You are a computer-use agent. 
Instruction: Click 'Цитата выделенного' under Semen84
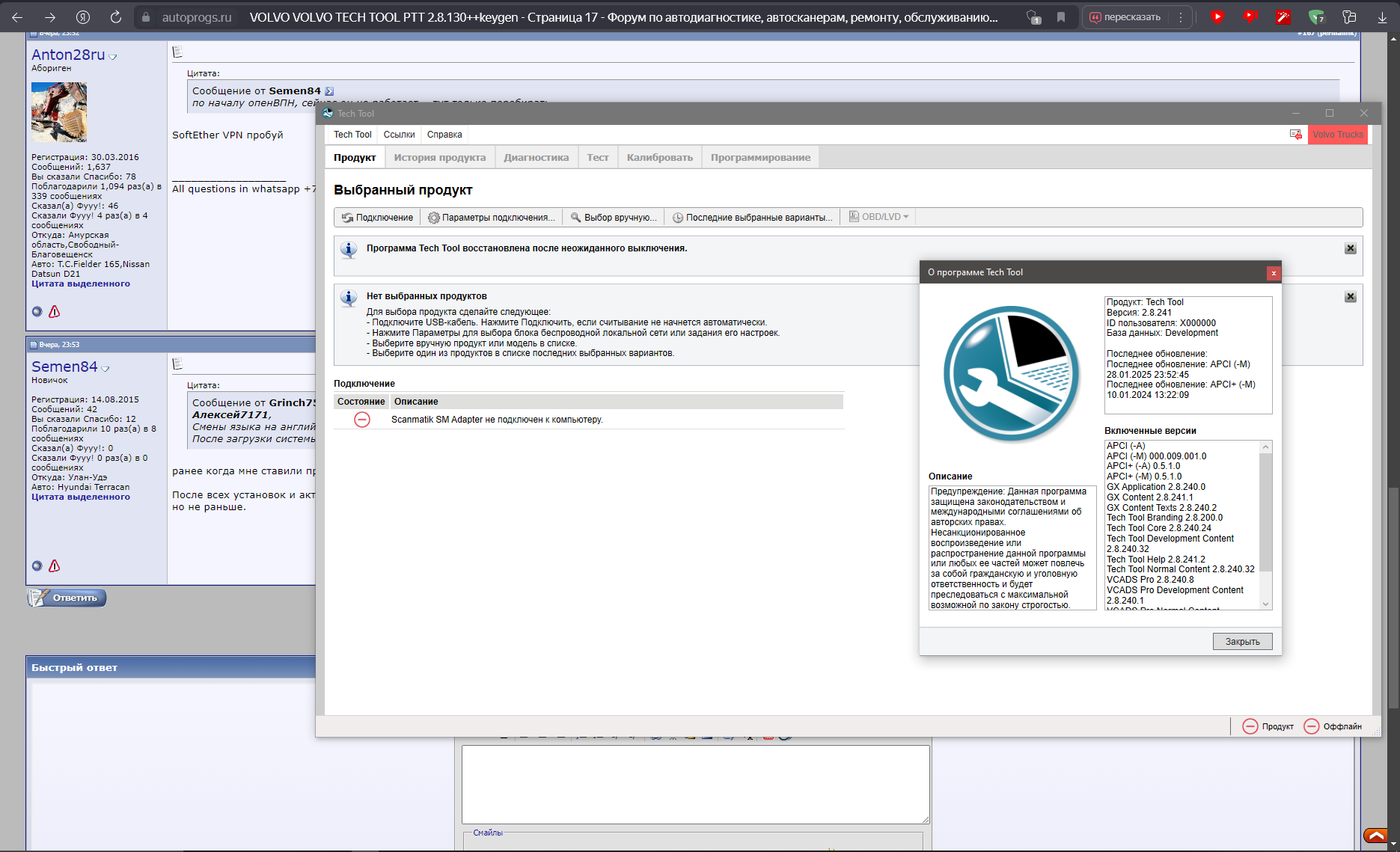pyautogui.click(x=81, y=497)
